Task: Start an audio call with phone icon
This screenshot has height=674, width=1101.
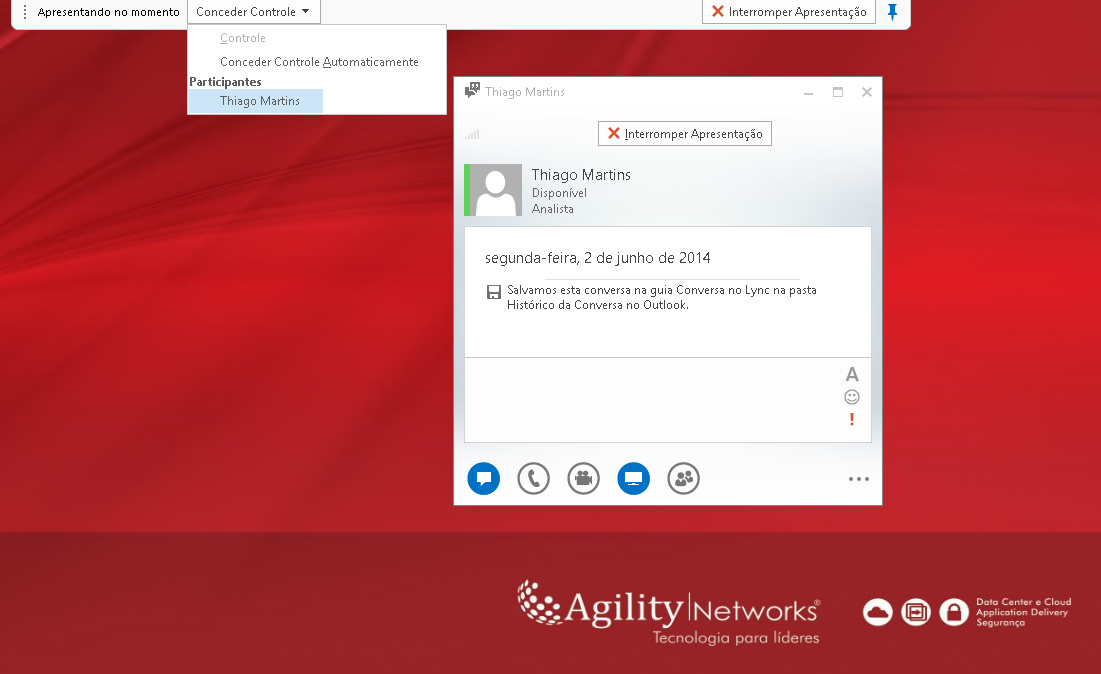Action: click(x=533, y=479)
